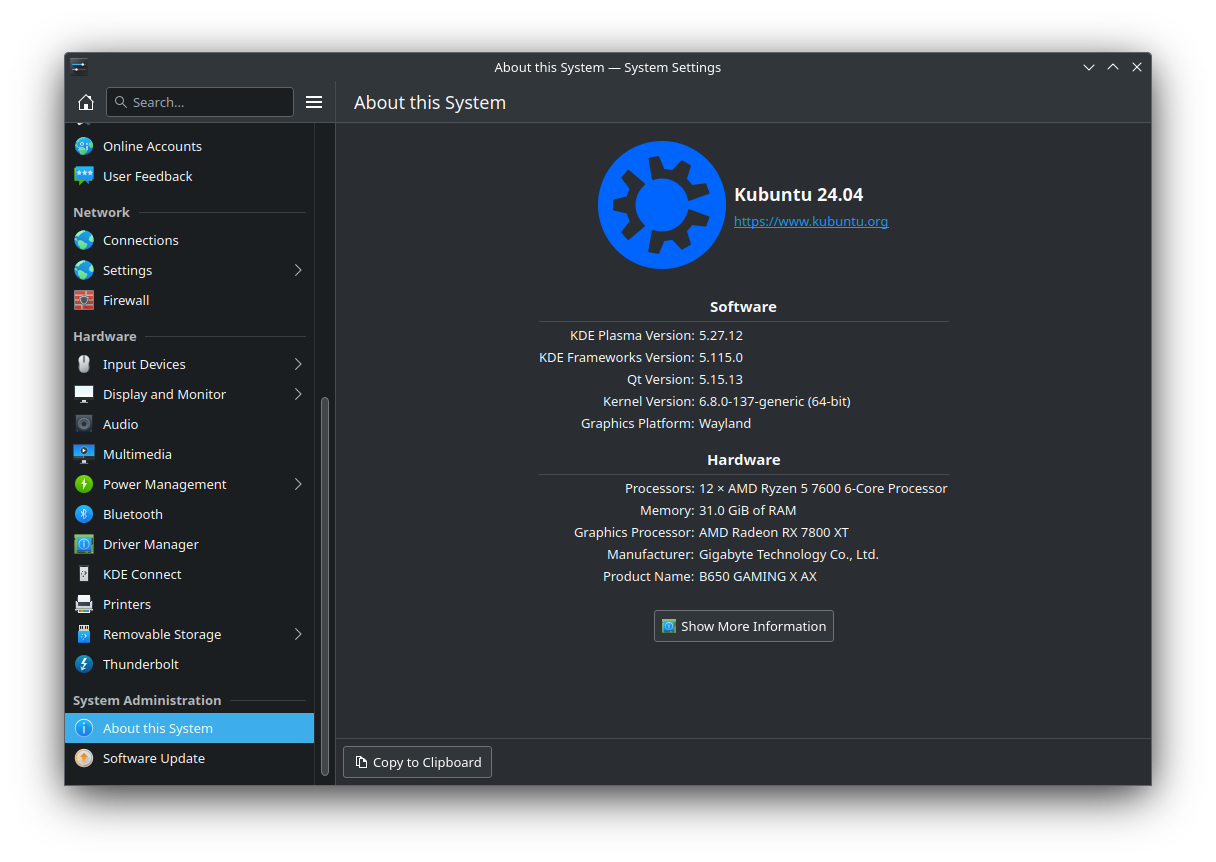Click Show More Information button
Screen dimensions: 1216x862
pos(743,626)
